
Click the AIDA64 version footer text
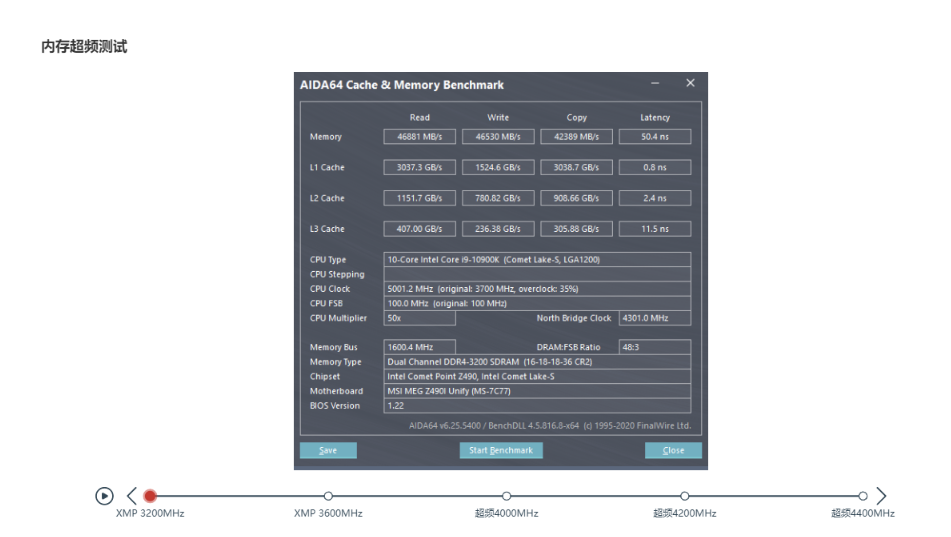(550, 425)
